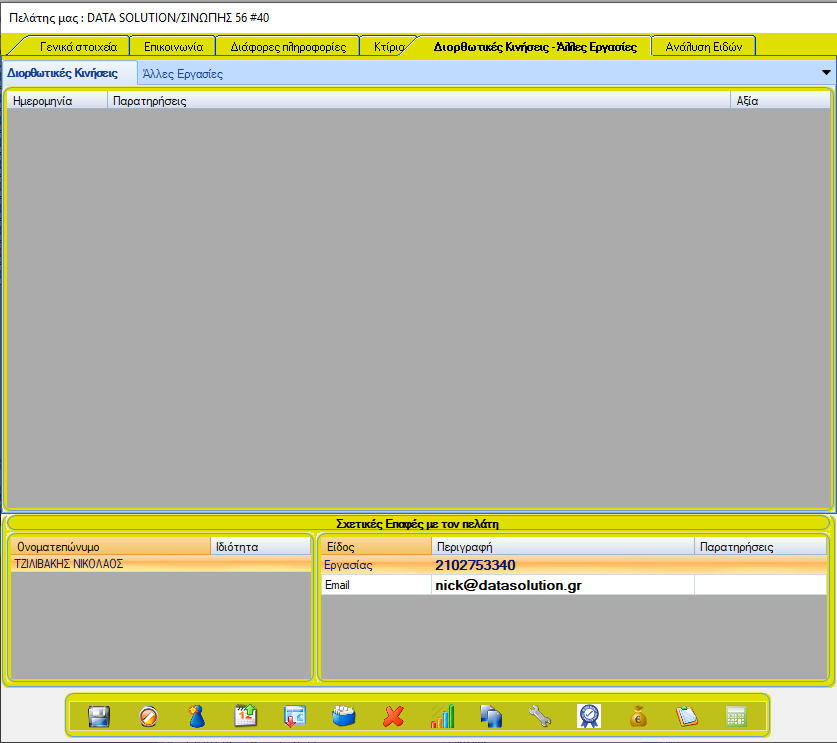This screenshot has width=837, height=743.
Task: Click the clipboard notes icon
Action: [x=686, y=716]
